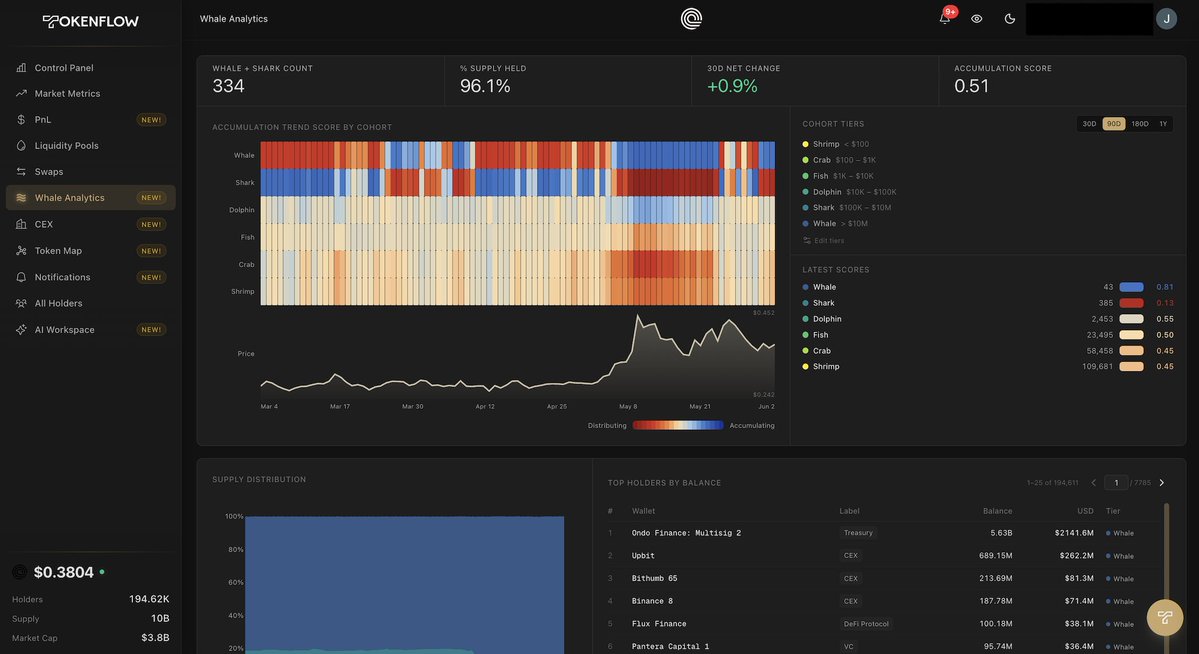This screenshot has width=1199, height=654.
Task: Select the 90D time range
Action: pos(1113,124)
